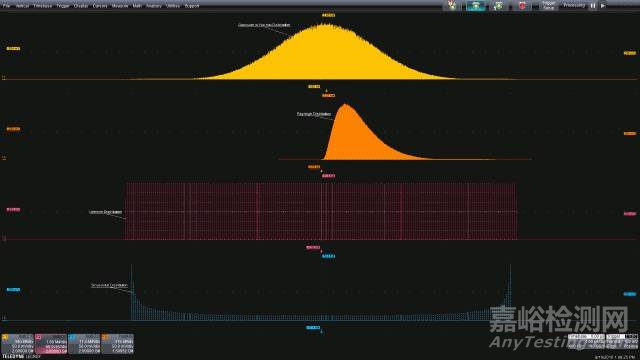Click yellow trace label left of Gaussian histogram
This screenshot has width=640, height=360.
click(x=13, y=49)
